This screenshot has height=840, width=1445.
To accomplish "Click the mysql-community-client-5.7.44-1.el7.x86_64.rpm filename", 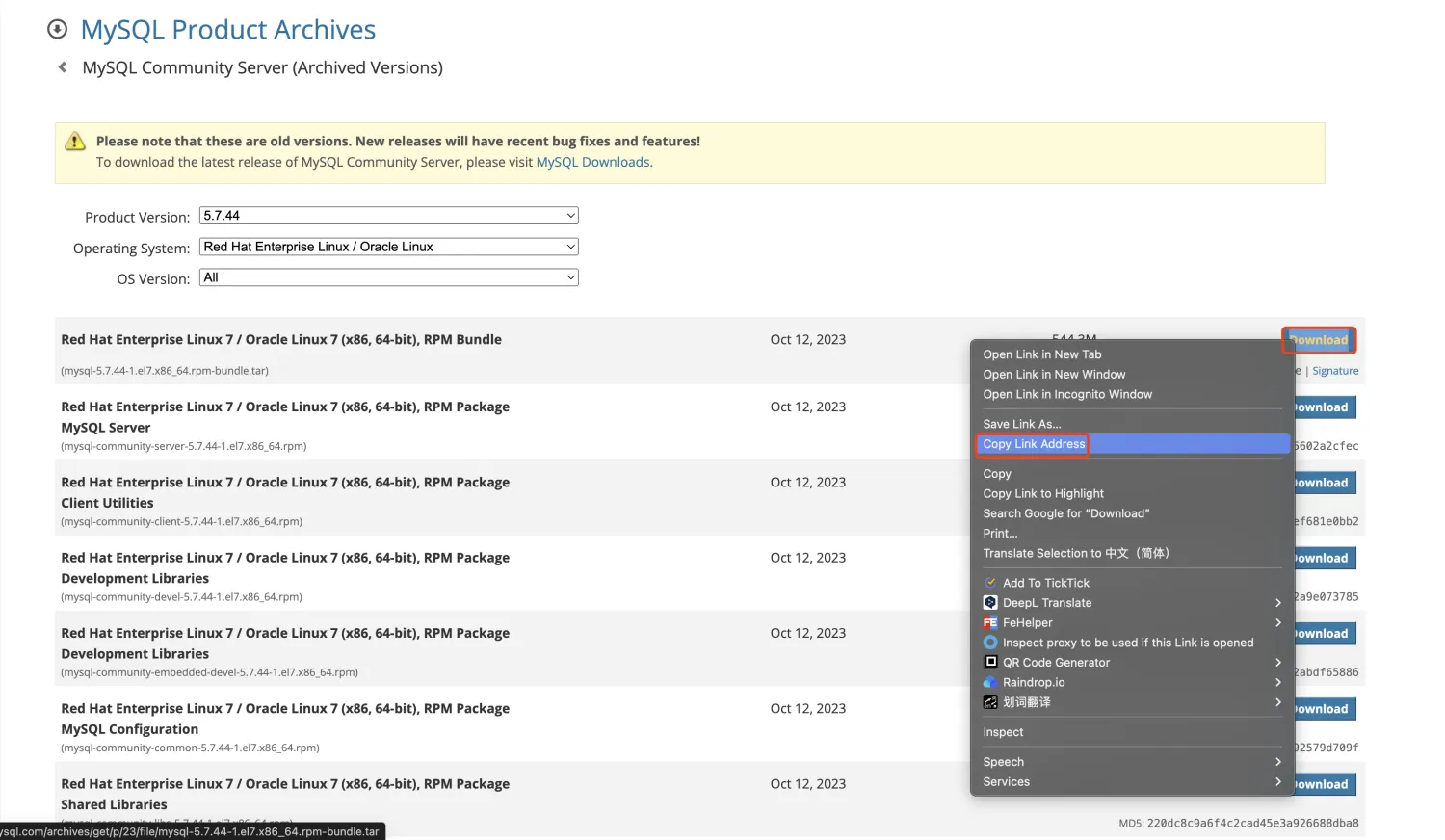I will pos(182,521).
